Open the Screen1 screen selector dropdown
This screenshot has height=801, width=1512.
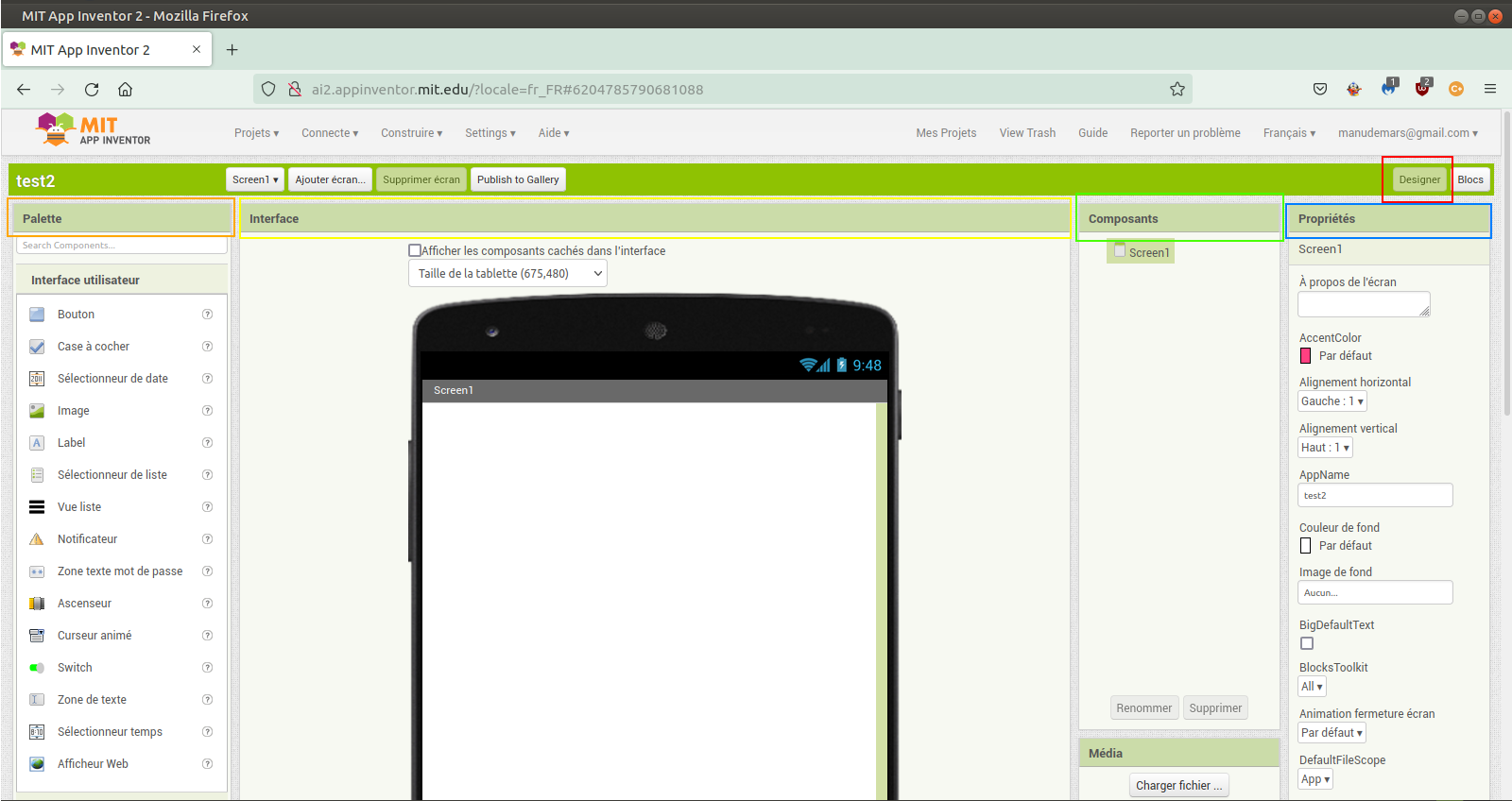tap(255, 179)
